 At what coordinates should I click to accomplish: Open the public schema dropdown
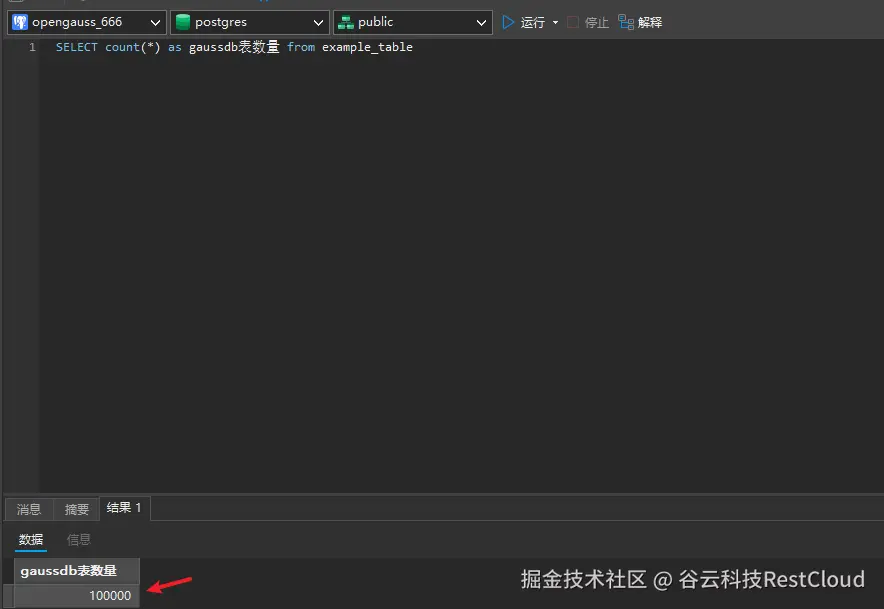pyautogui.click(x=413, y=23)
